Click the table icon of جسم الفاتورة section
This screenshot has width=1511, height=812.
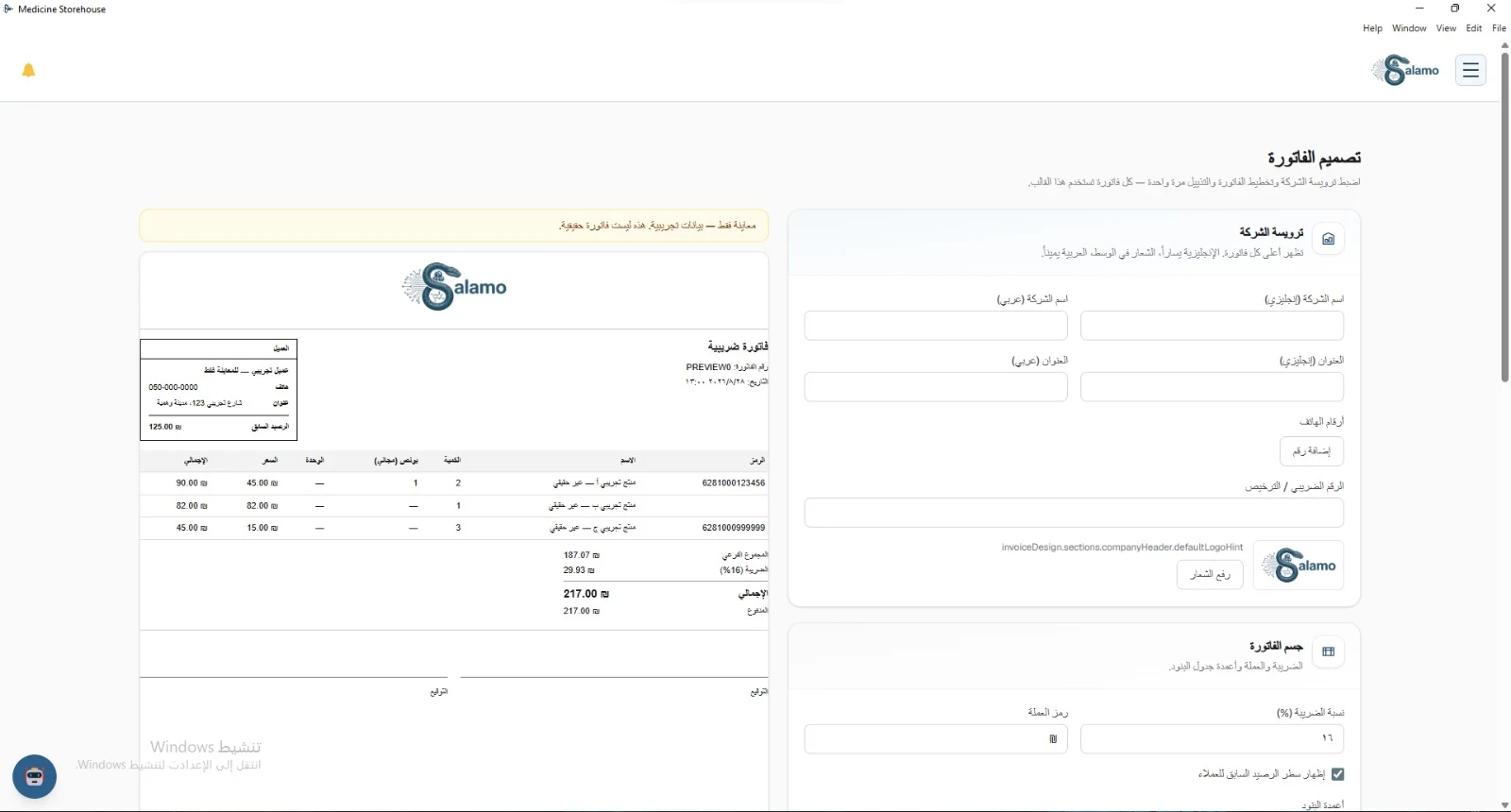point(1328,651)
